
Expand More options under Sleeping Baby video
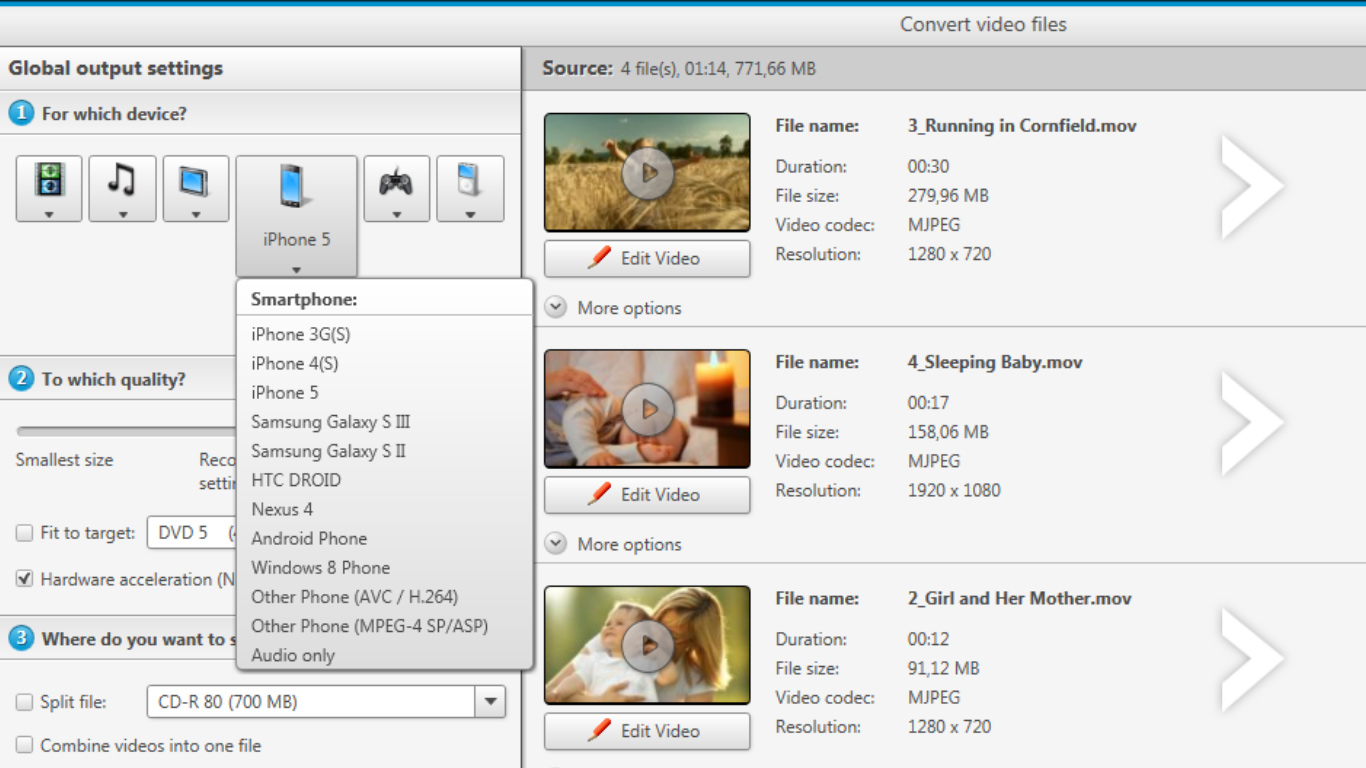[x=614, y=544]
